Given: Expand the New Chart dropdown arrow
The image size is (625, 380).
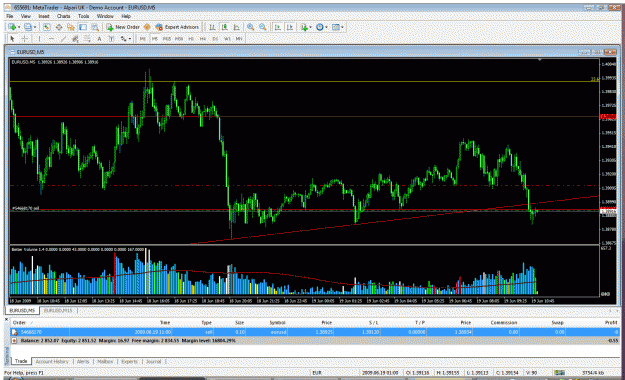Looking at the screenshot, I should tap(19, 27).
